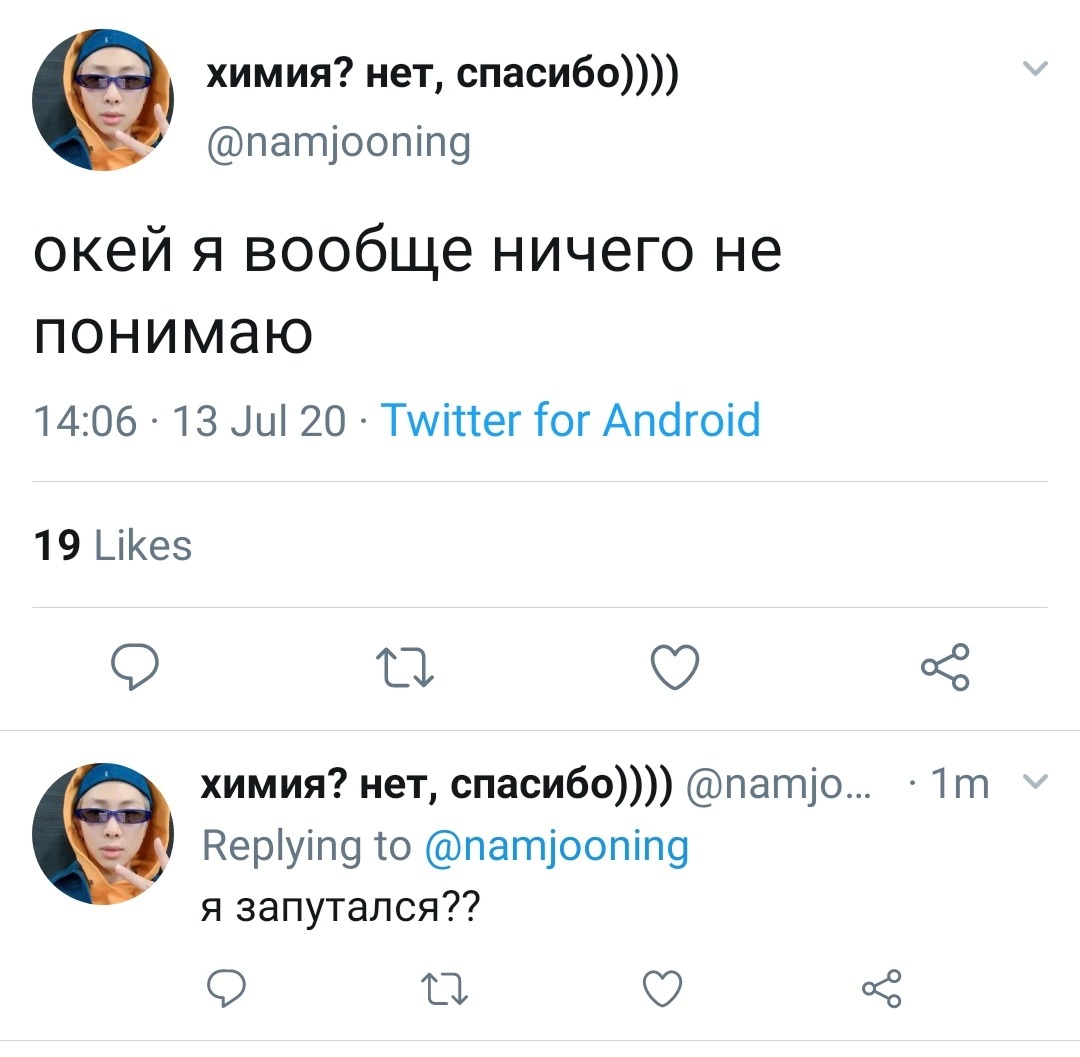Open the reply's '1m' timestamp
The image size is (1080, 1057).
click(959, 784)
